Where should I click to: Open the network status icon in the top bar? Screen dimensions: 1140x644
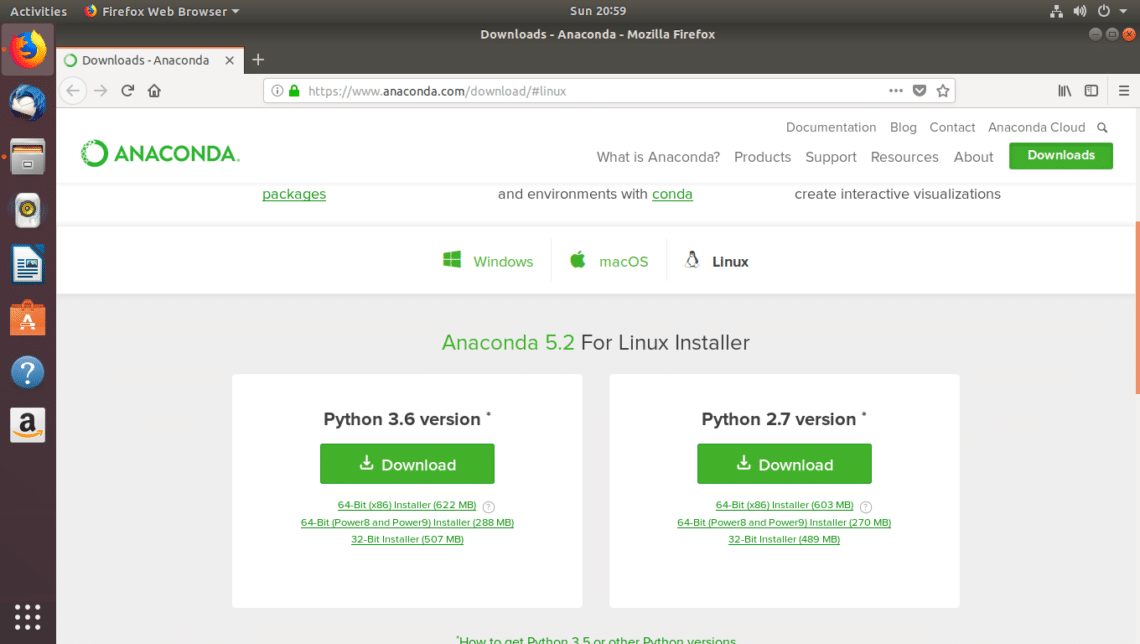(x=1056, y=11)
